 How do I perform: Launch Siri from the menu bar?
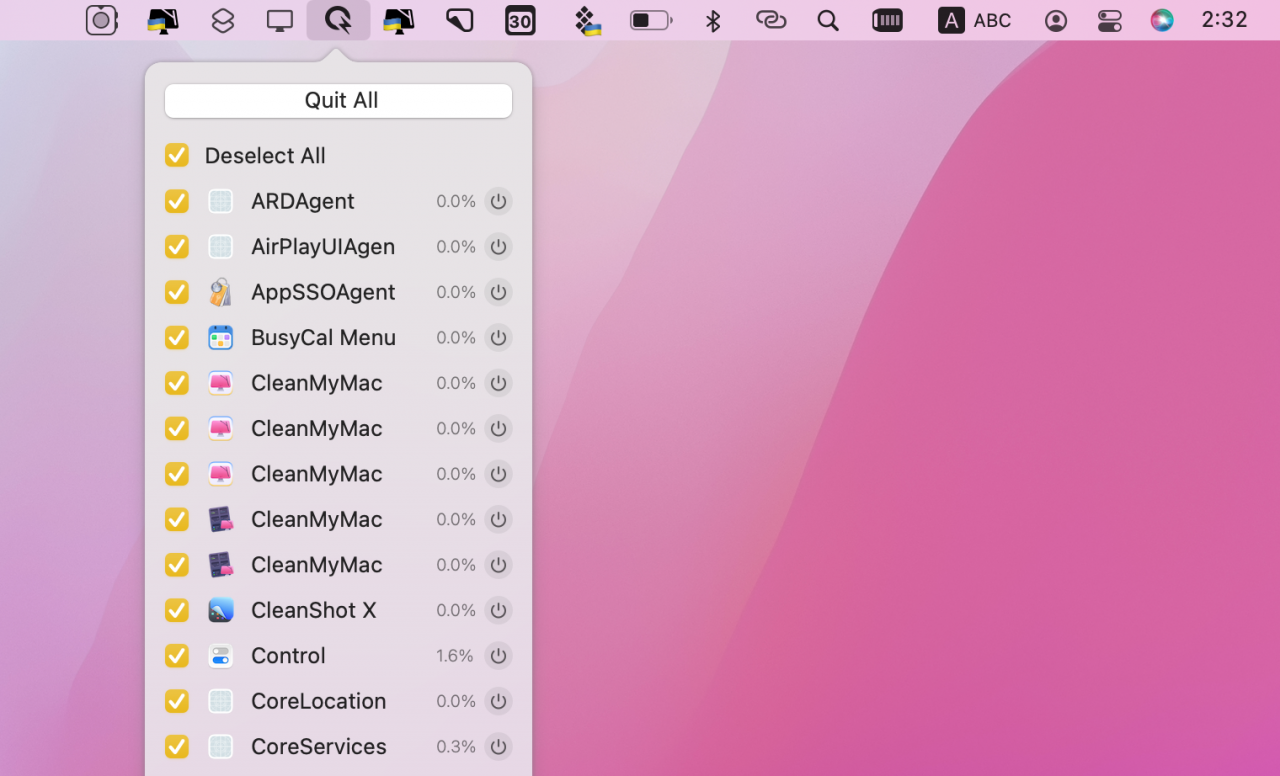[x=1162, y=20]
